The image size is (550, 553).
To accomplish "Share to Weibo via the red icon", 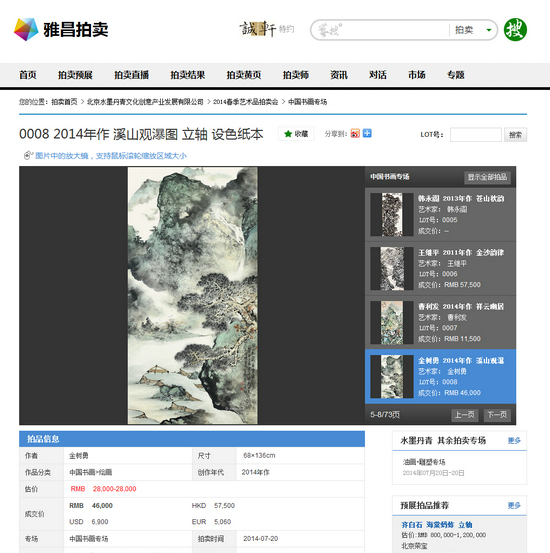I will click(355, 134).
